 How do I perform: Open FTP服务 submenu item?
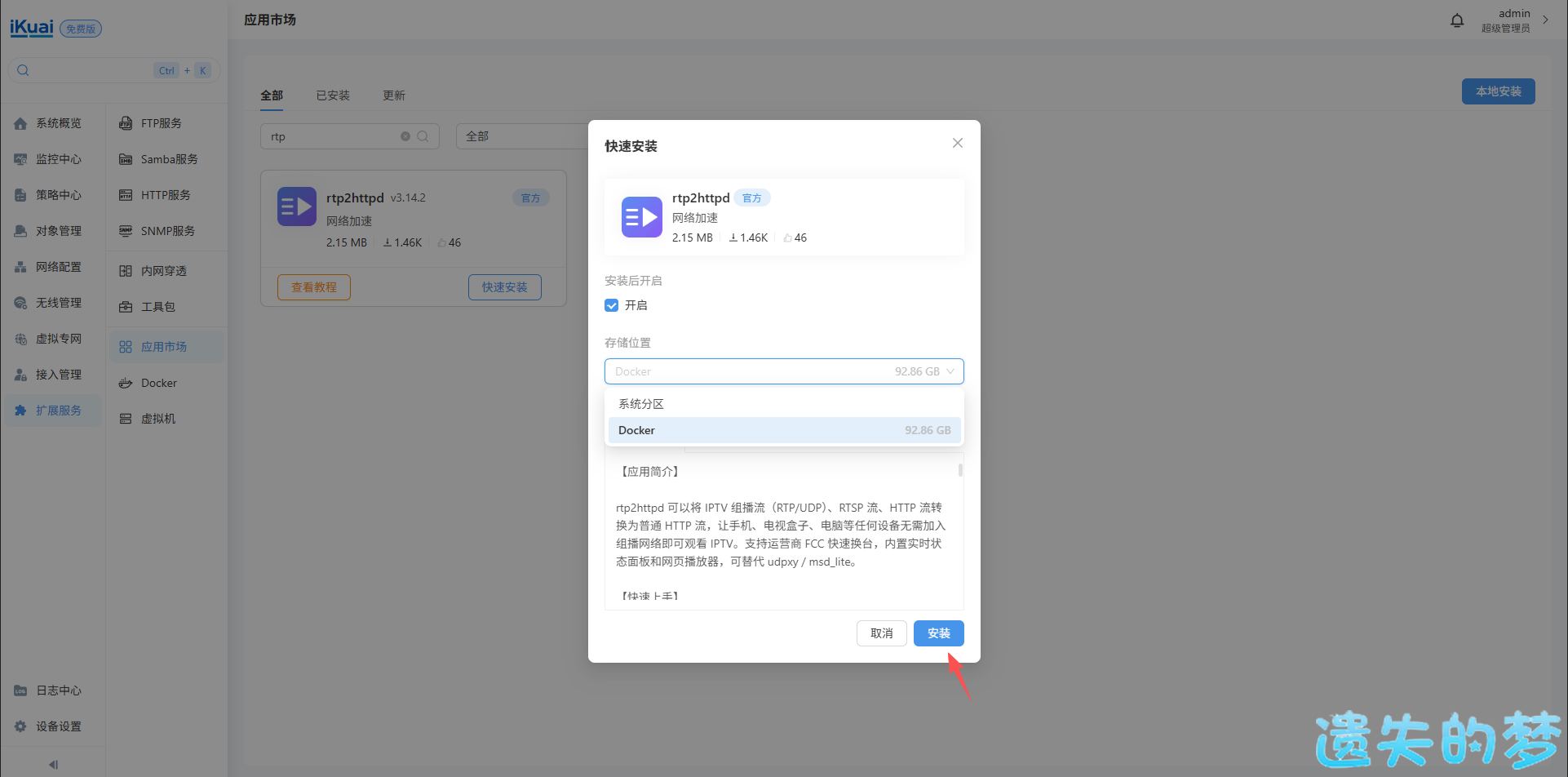(x=166, y=123)
